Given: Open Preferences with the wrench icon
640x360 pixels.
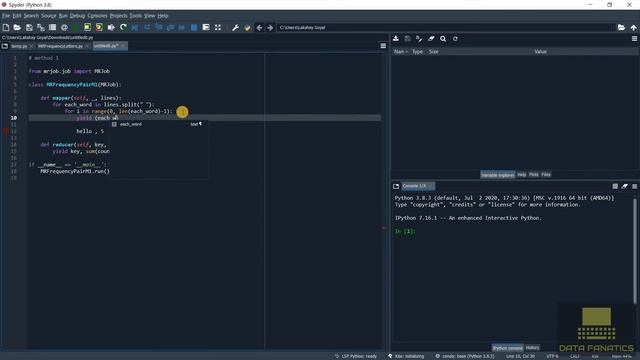Looking at the screenshot, I should point(236,27).
